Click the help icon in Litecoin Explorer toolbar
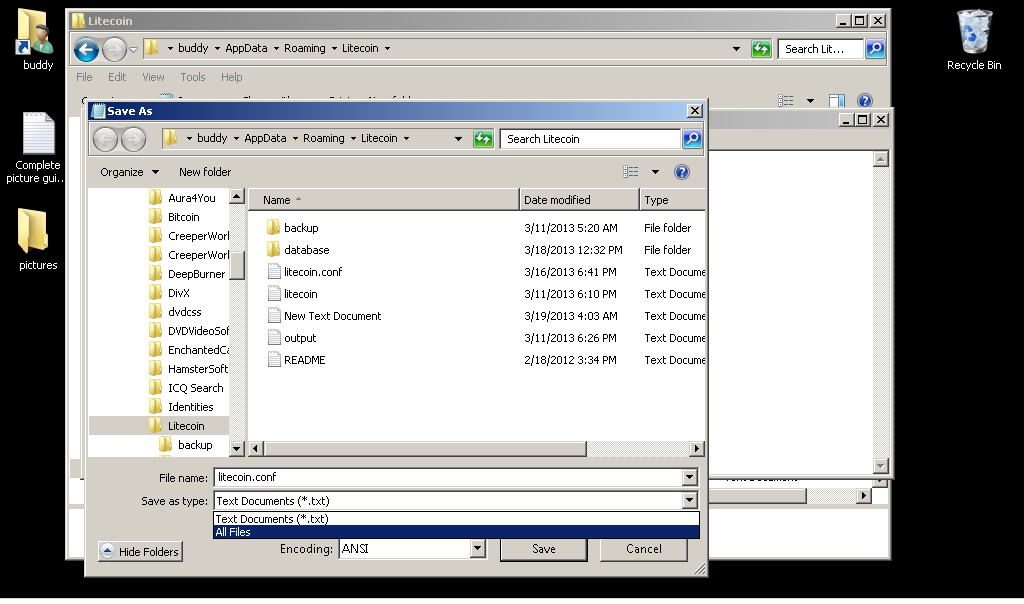The height and width of the screenshot is (604, 1024). point(865,101)
